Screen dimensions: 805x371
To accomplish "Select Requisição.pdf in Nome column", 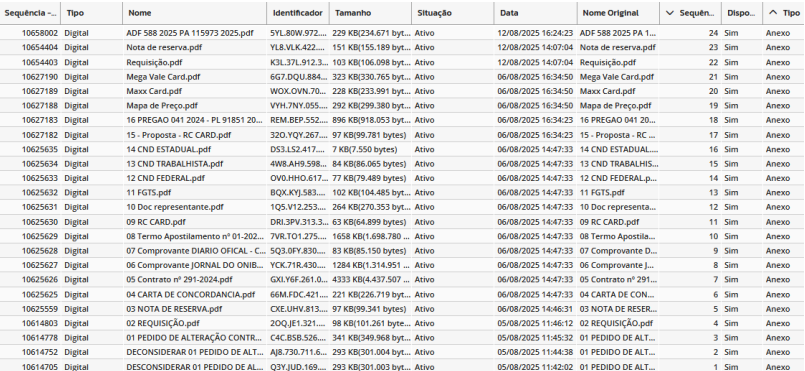I will point(154,62).
